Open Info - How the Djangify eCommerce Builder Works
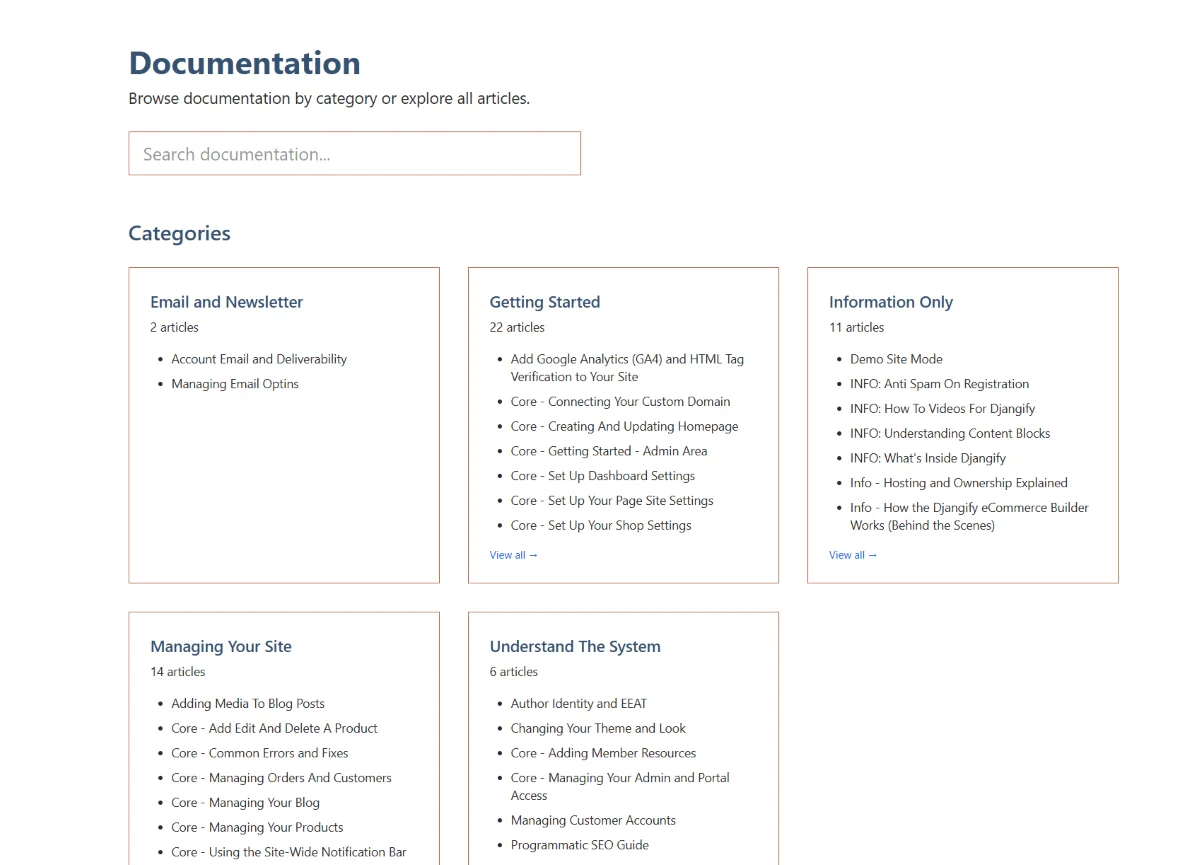The height and width of the screenshot is (865, 1200). tap(969, 516)
